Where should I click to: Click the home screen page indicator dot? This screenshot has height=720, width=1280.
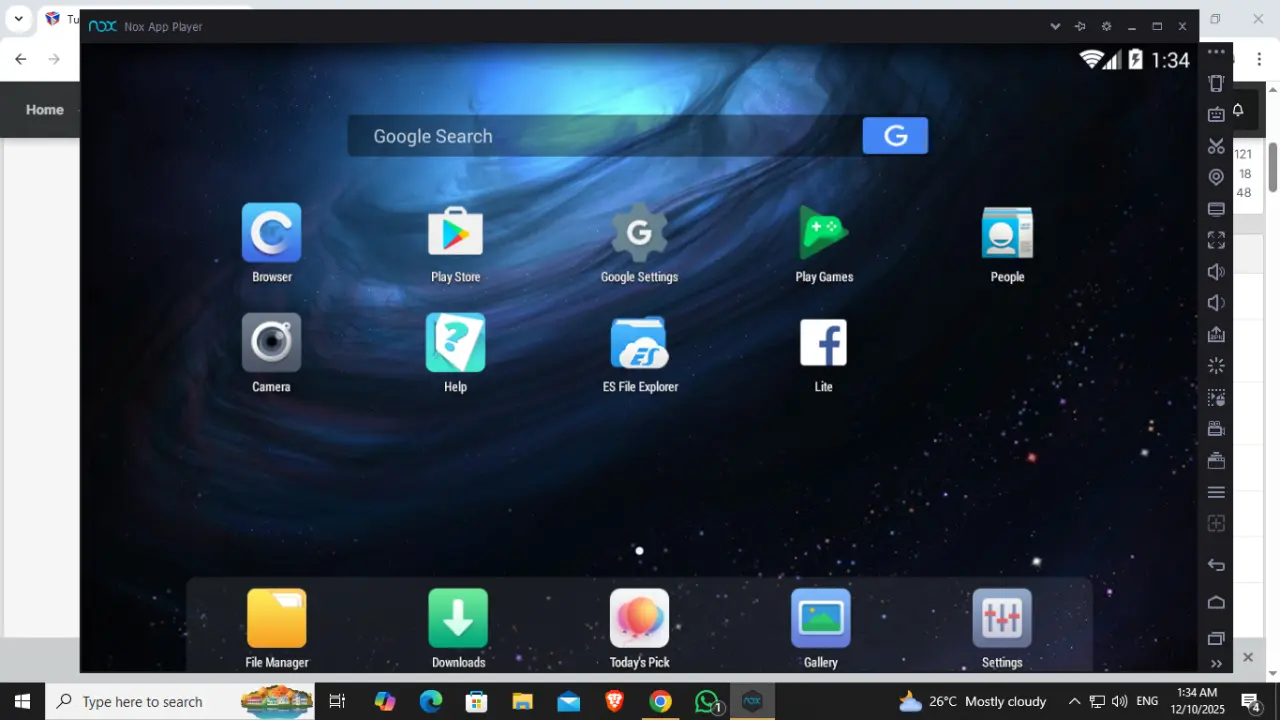[639, 550]
